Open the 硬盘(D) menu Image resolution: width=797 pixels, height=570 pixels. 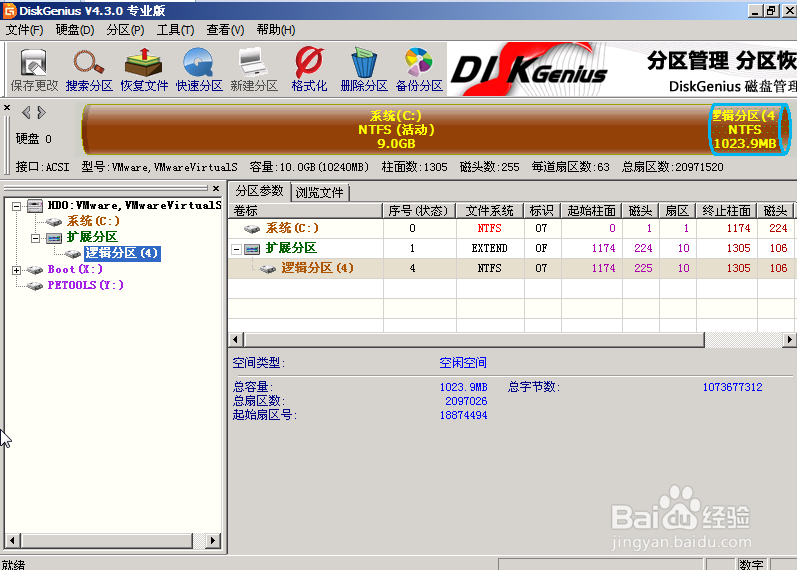click(75, 30)
